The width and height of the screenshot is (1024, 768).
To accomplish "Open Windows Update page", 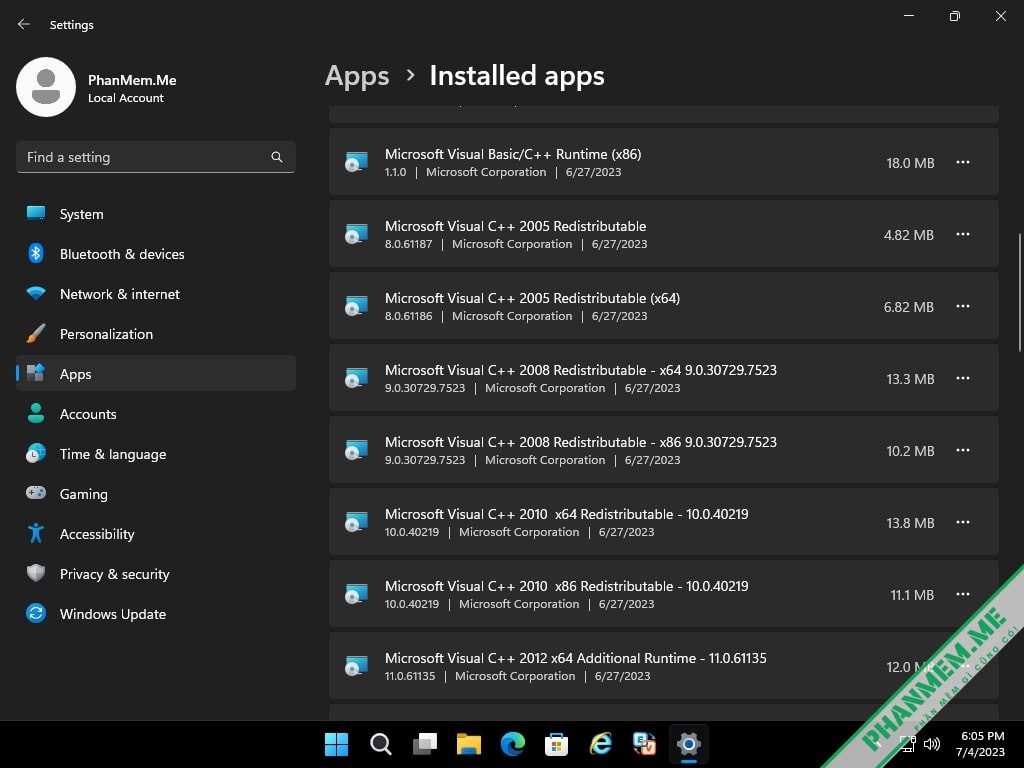I will pyautogui.click(x=155, y=614).
